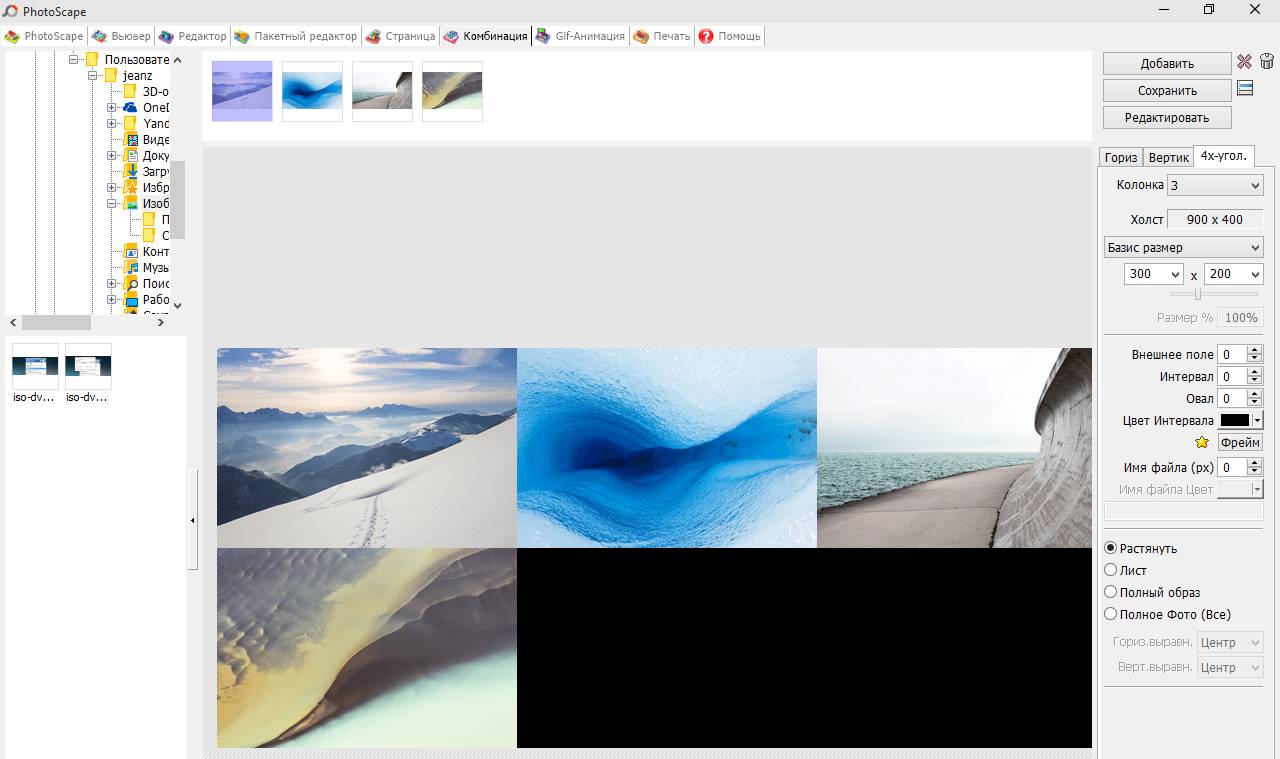
Task: Click the Контакты folder icon
Action: pos(130,251)
